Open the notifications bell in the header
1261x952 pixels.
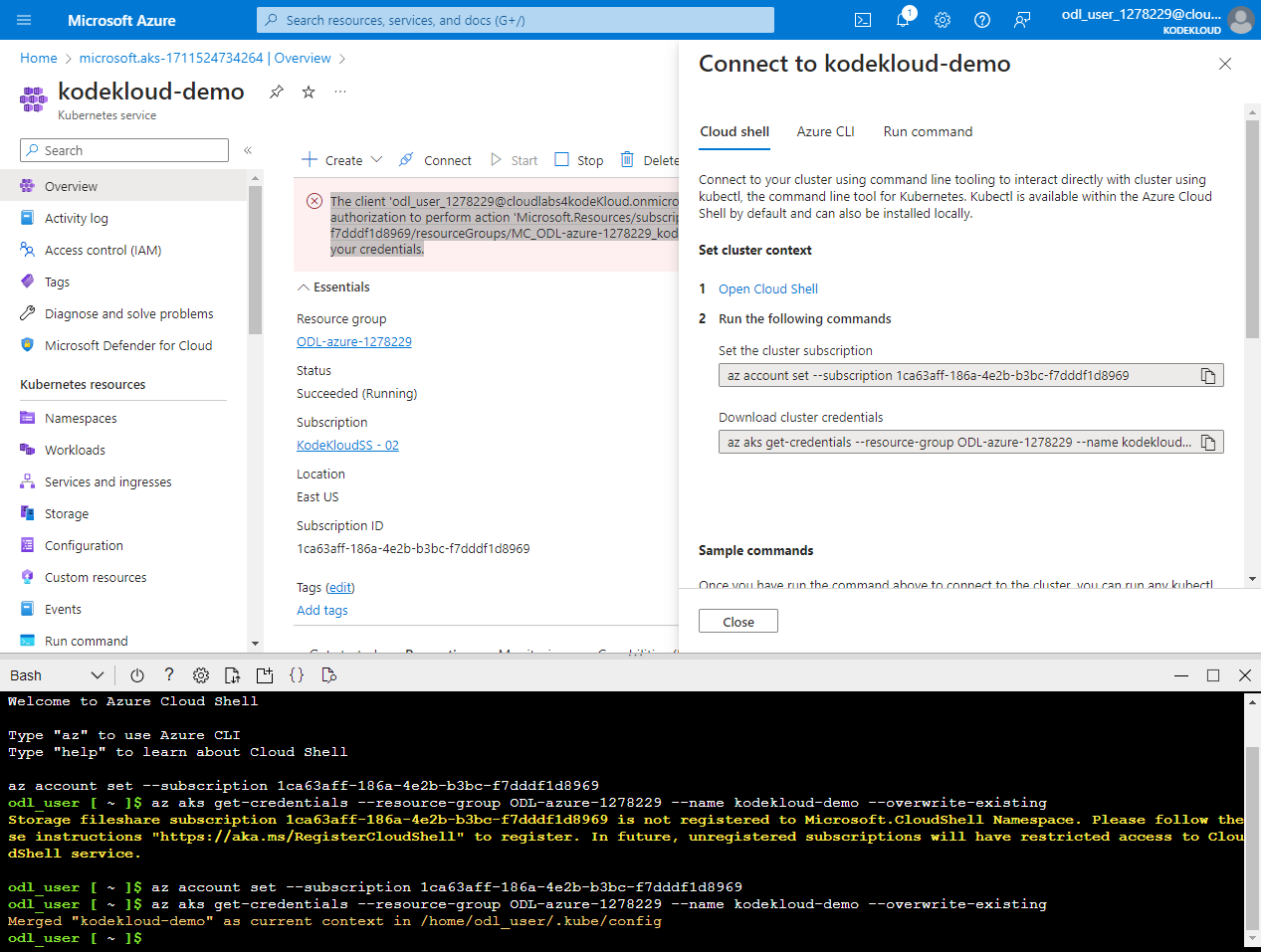[x=903, y=20]
